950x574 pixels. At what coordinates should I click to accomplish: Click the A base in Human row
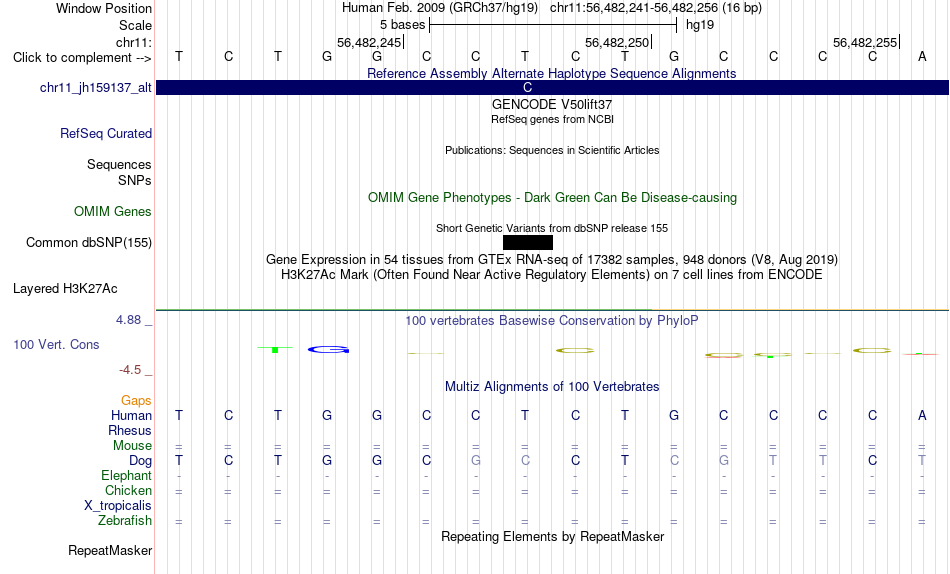pos(922,415)
